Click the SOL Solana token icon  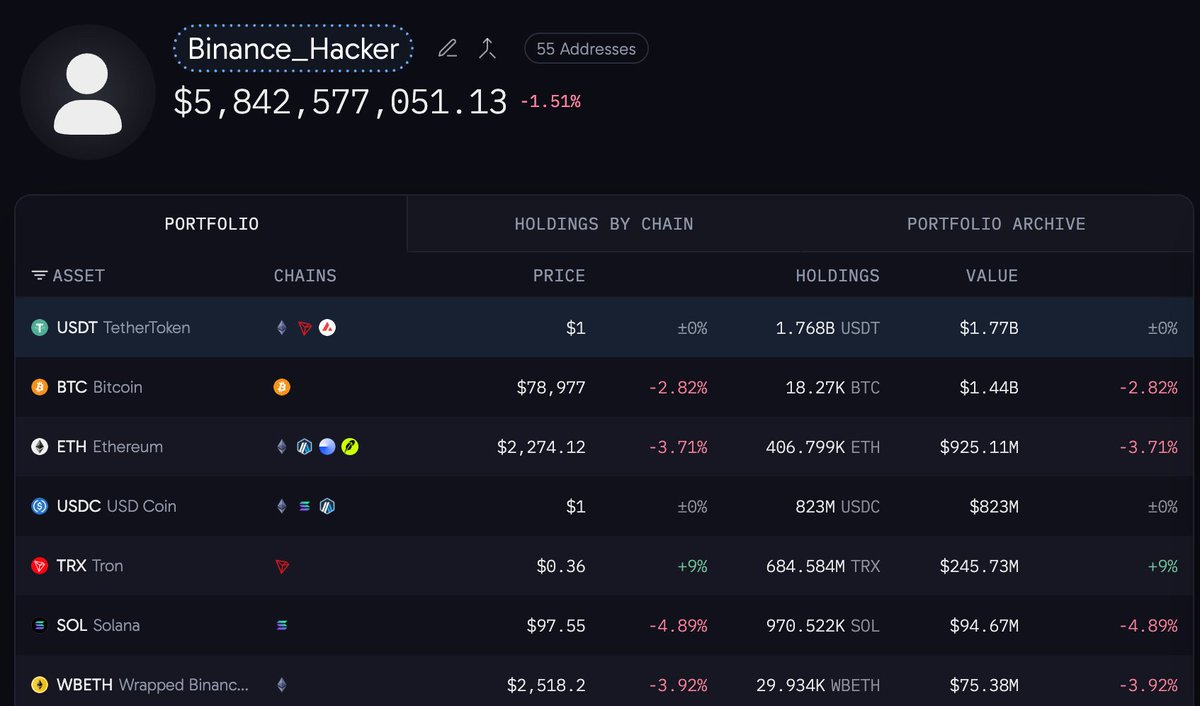(x=40, y=625)
